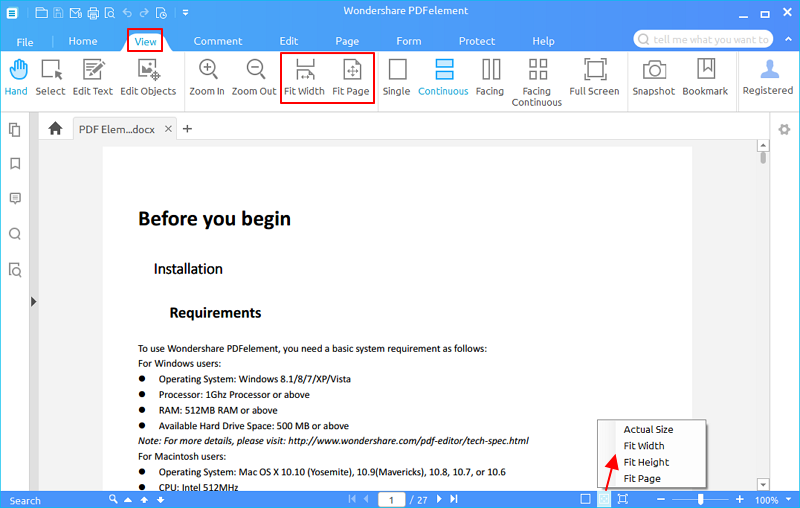Click the Print icon in quick toolbar
The image size is (800, 508).
click(93, 13)
